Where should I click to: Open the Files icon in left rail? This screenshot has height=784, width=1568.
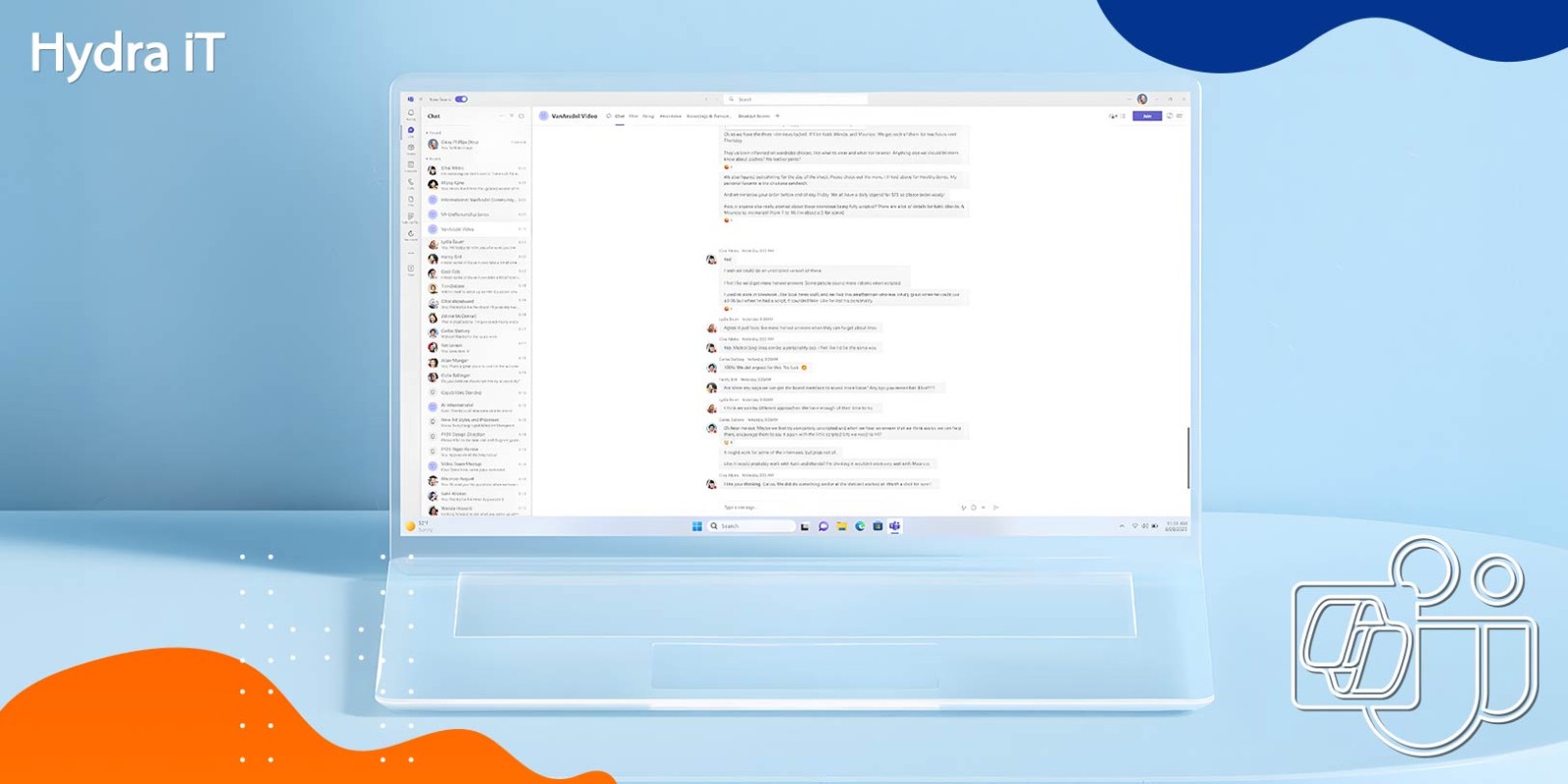click(x=411, y=201)
